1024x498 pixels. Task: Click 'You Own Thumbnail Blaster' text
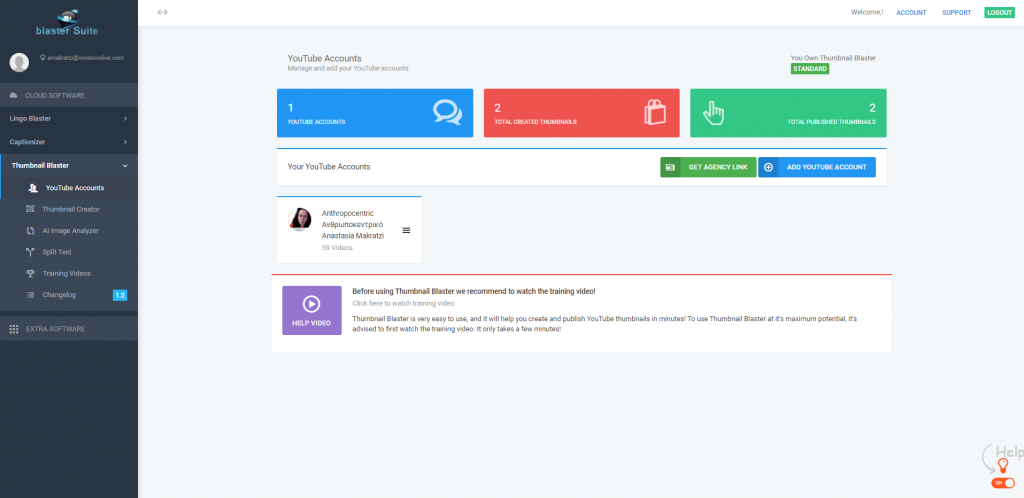click(833, 58)
